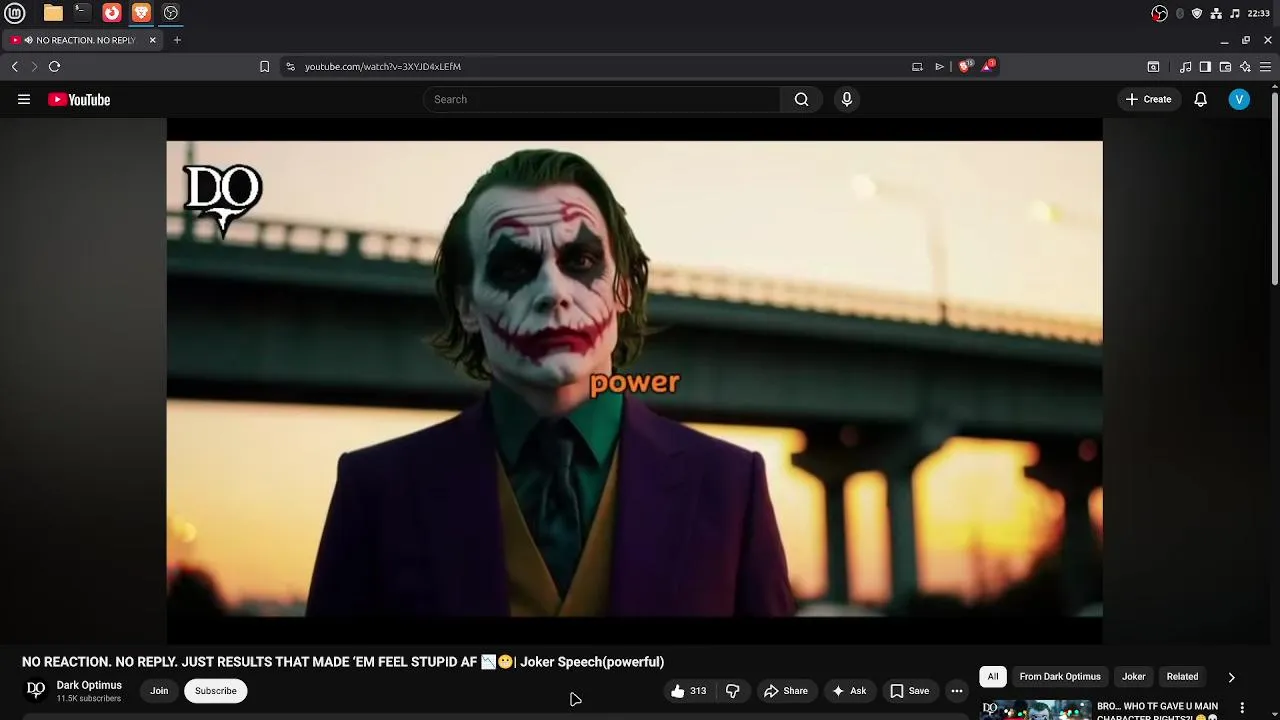Pause the Joker video player
This screenshot has width=1280, height=720.
tap(634, 379)
